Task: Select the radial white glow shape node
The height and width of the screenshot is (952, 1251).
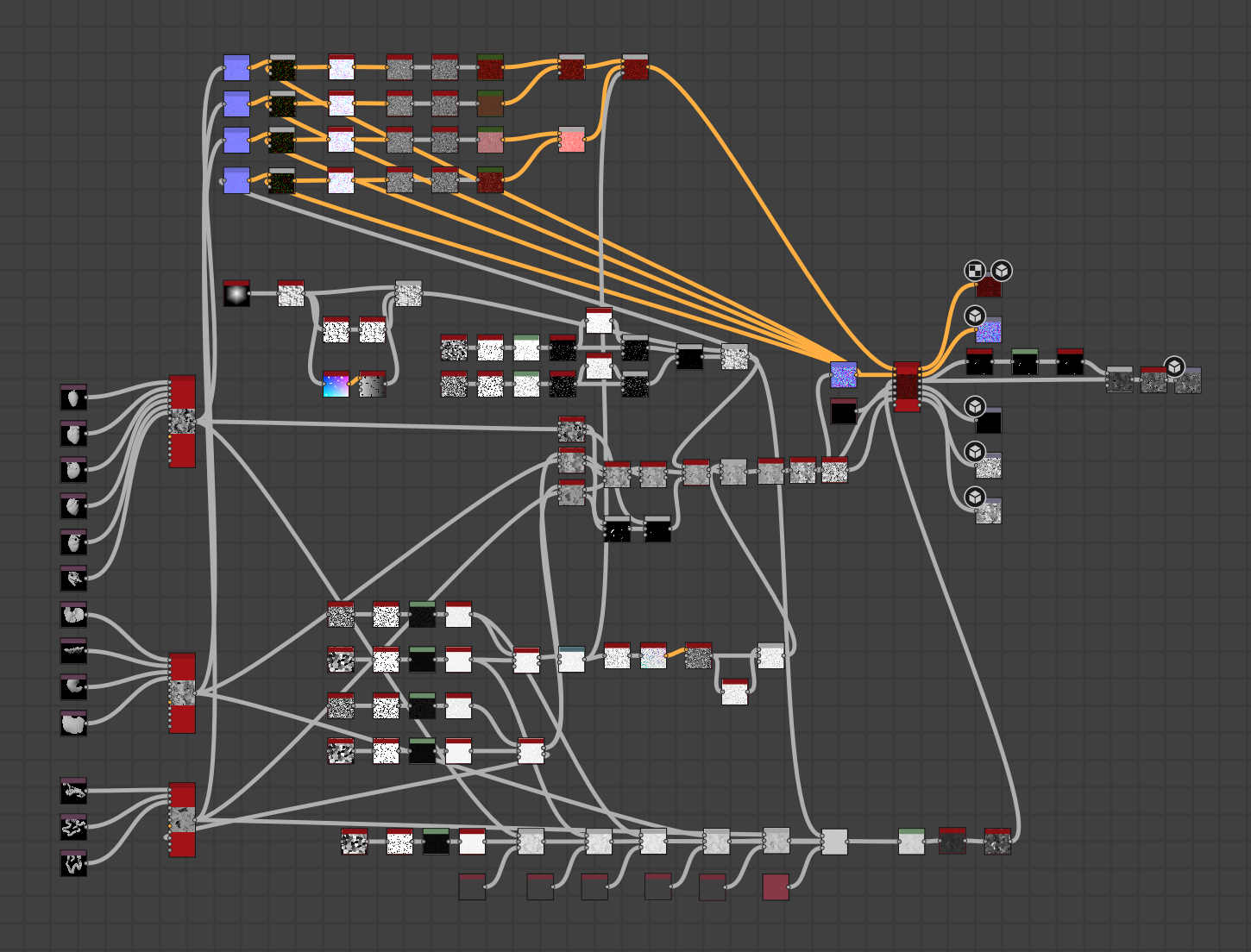Action: (x=236, y=293)
